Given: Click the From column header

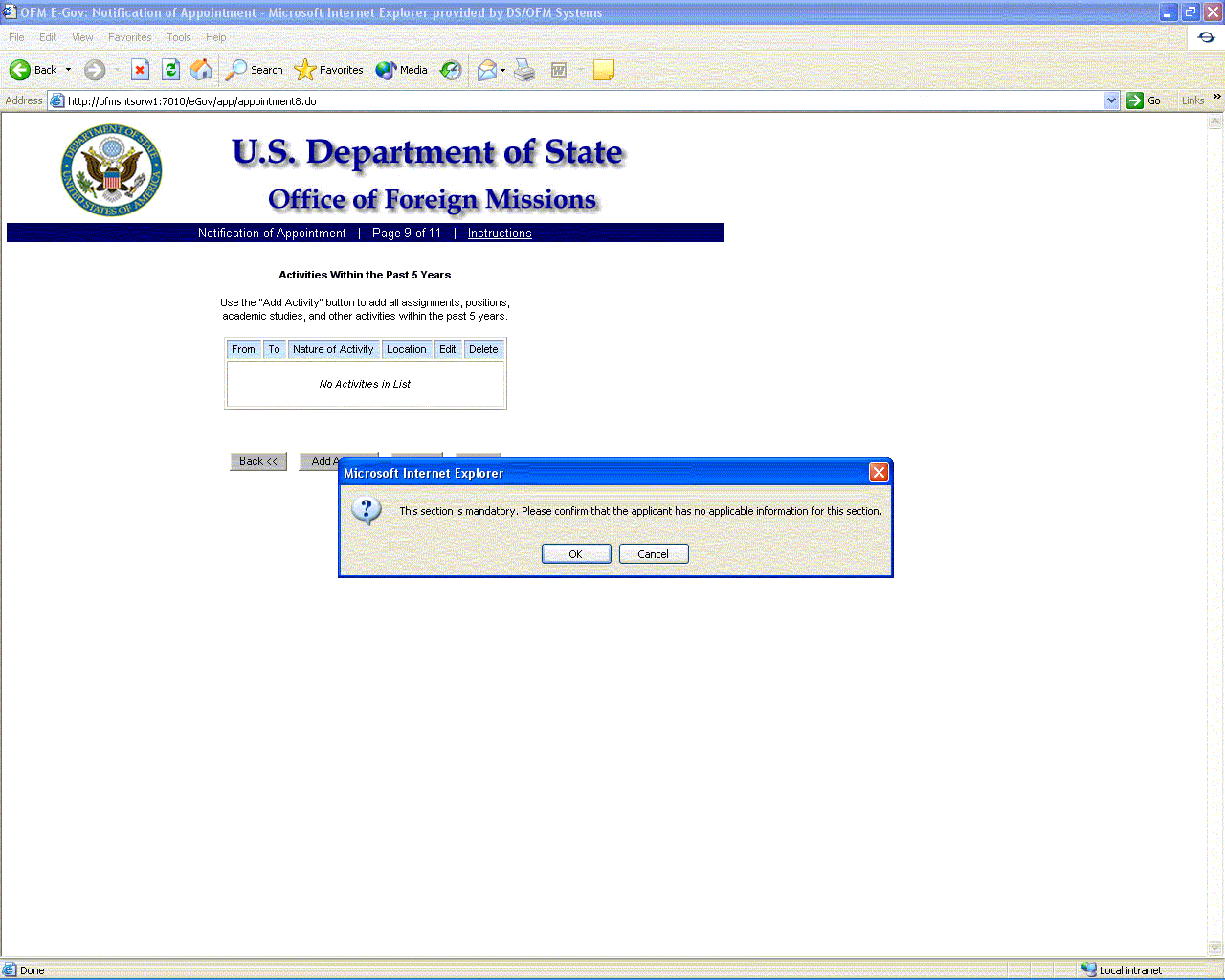Looking at the screenshot, I should pos(244,349).
